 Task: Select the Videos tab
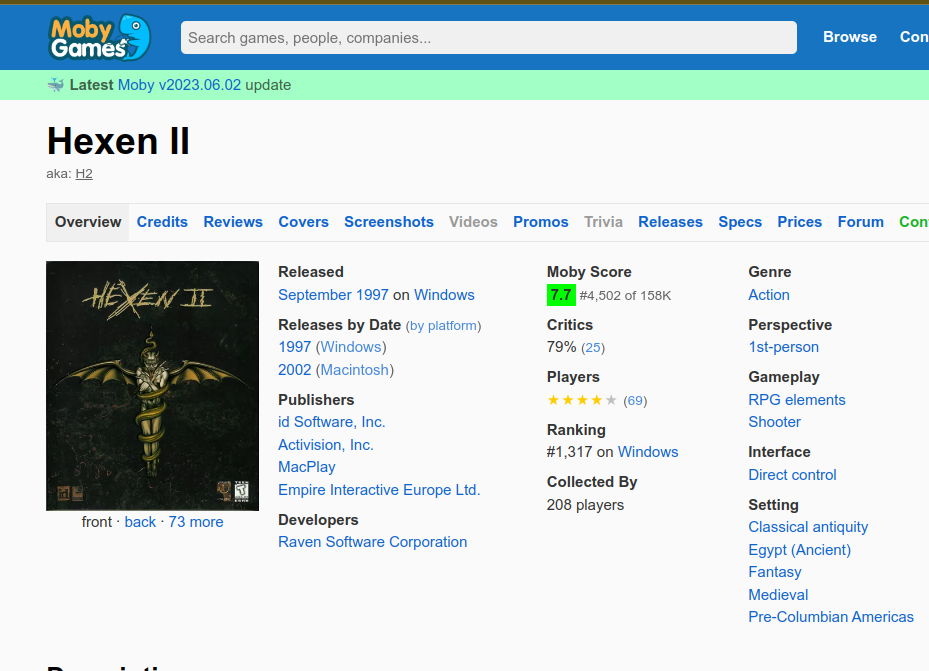[x=473, y=222]
